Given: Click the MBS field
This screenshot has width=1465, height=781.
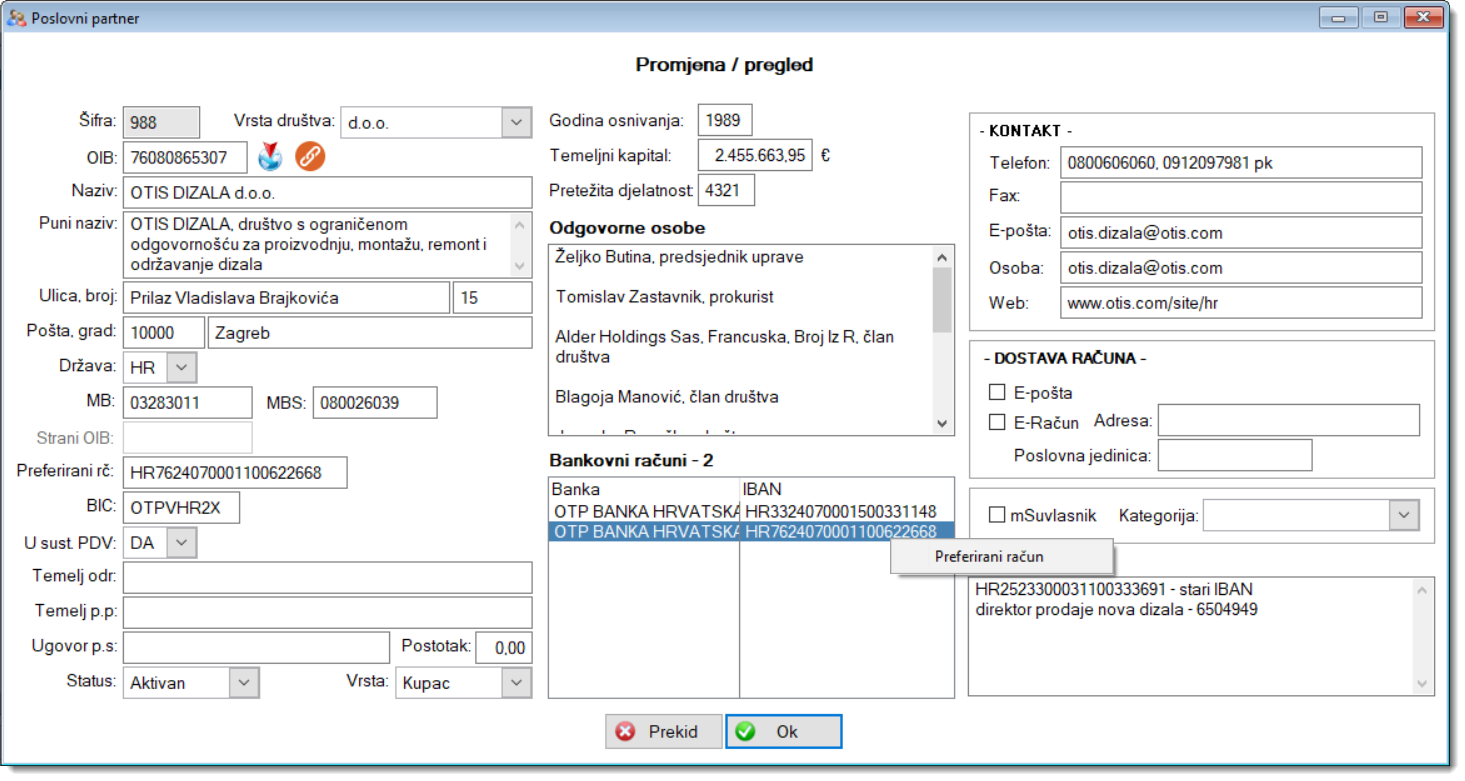Looking at the screenshot, I should coord(375,403).
